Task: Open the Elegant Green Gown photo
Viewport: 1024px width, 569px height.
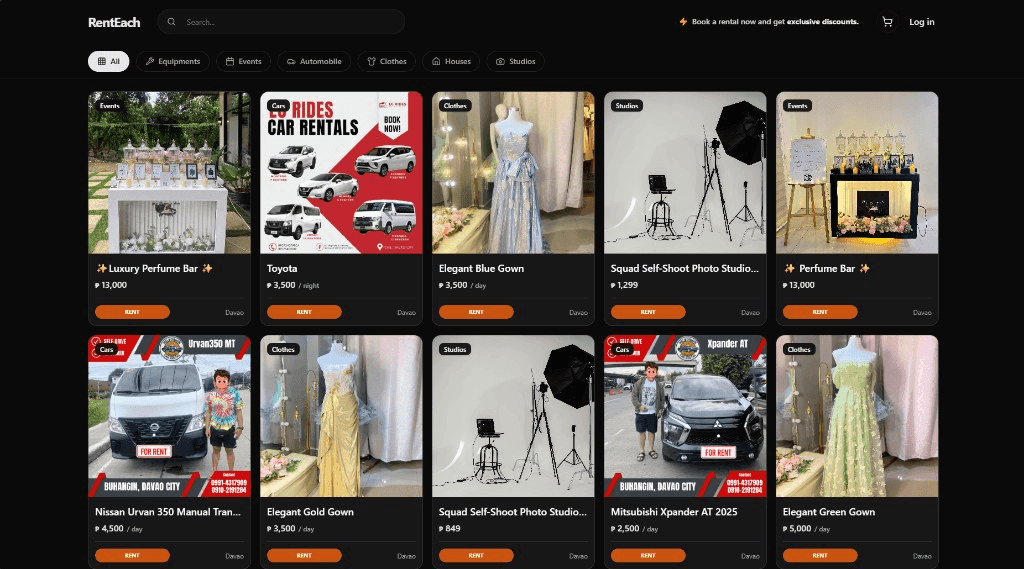Action: click(x=857, y=416)
